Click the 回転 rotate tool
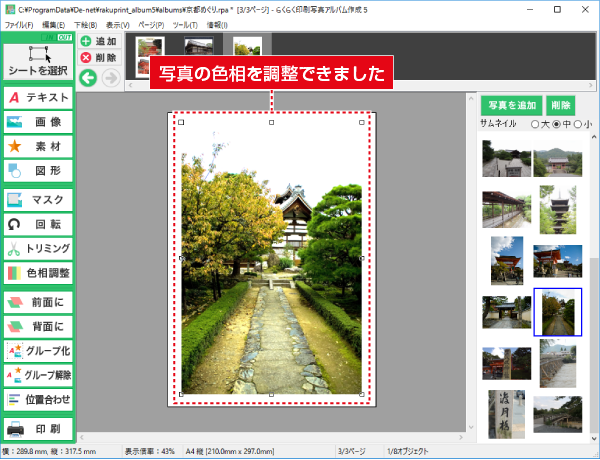 pos(38,224)
